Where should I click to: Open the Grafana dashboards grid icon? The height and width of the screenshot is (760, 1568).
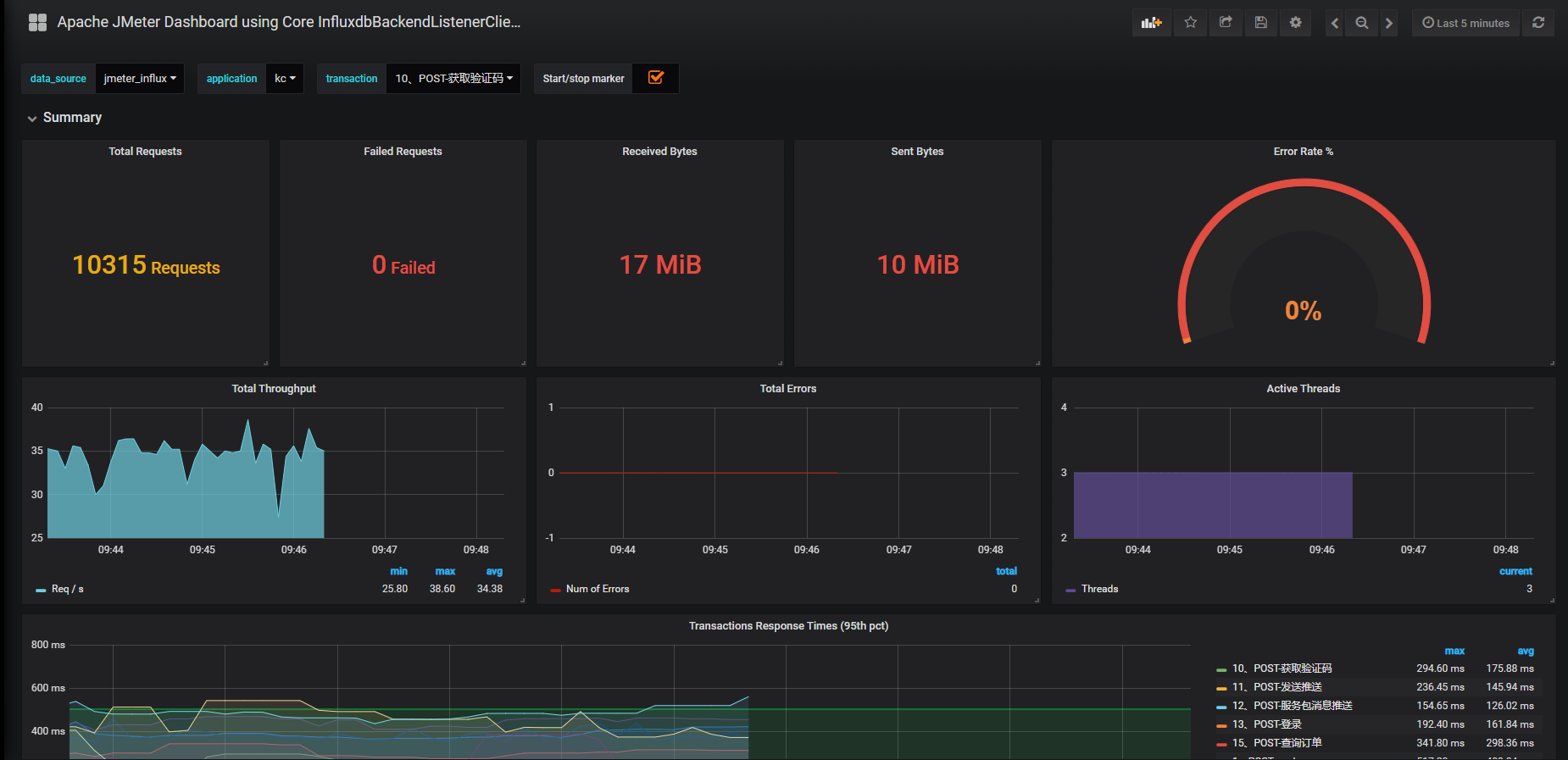(x=37, y=23)
